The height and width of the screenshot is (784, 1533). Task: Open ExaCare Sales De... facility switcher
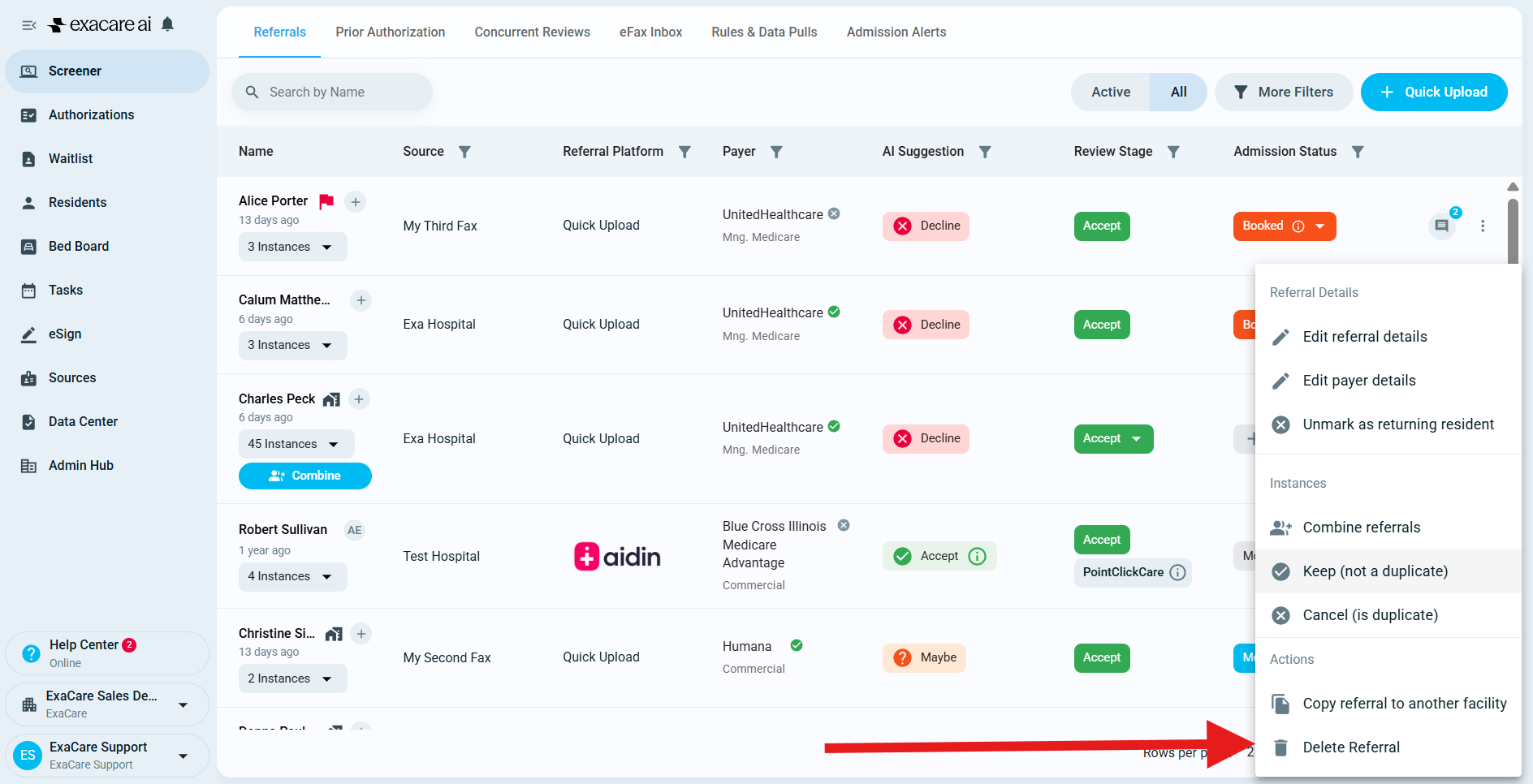pos(107,704)
